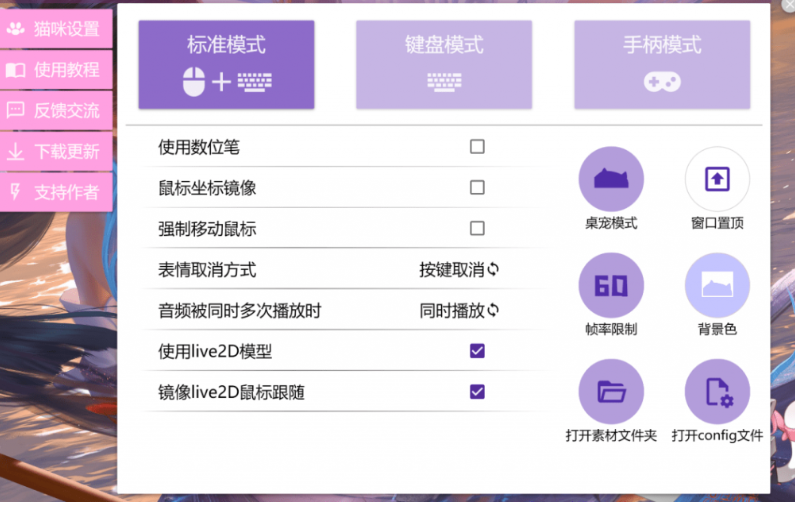Toggle the 鼠标坐标镜像 checkbox

477,188
